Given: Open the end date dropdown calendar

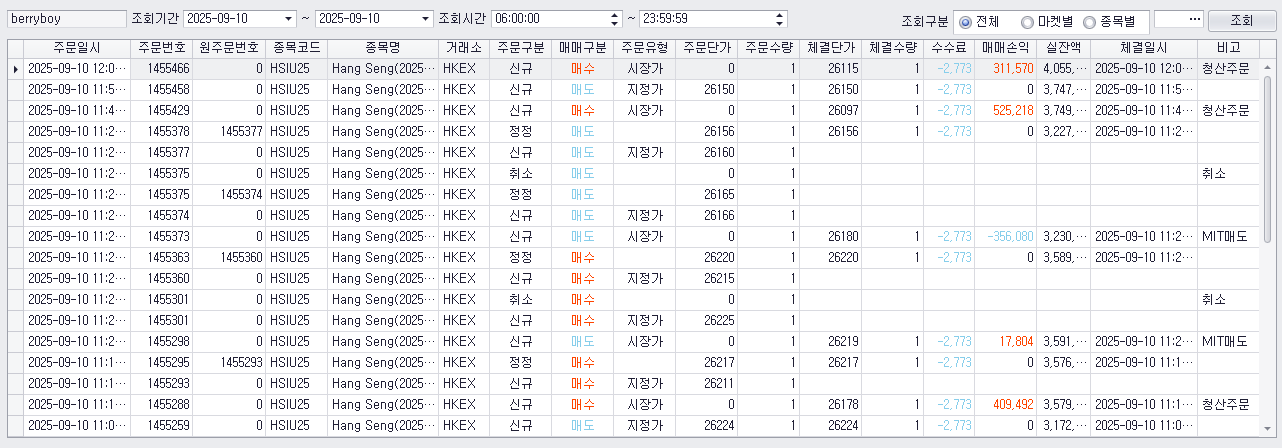Looking at the screenshot, I should coord(426,19).
